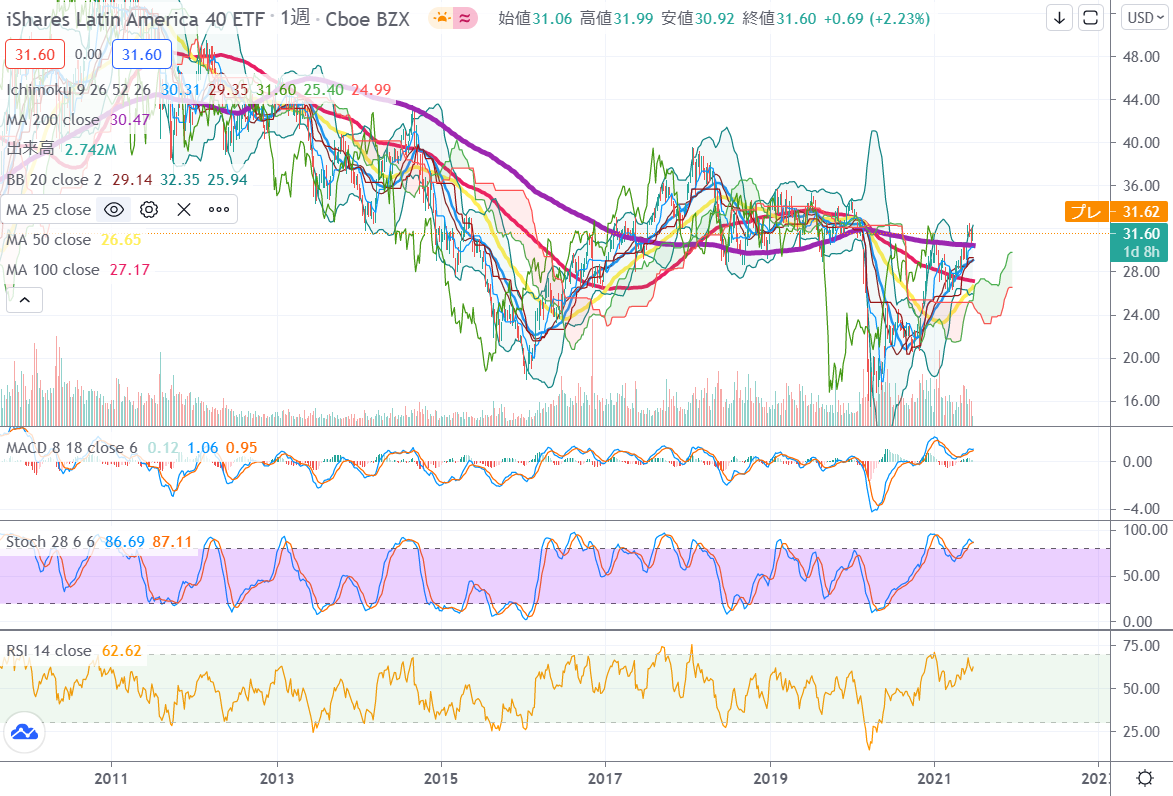The image size is (1173, 796).
Task: Click the 2011 label on time axis
Action: click(111, 779)
